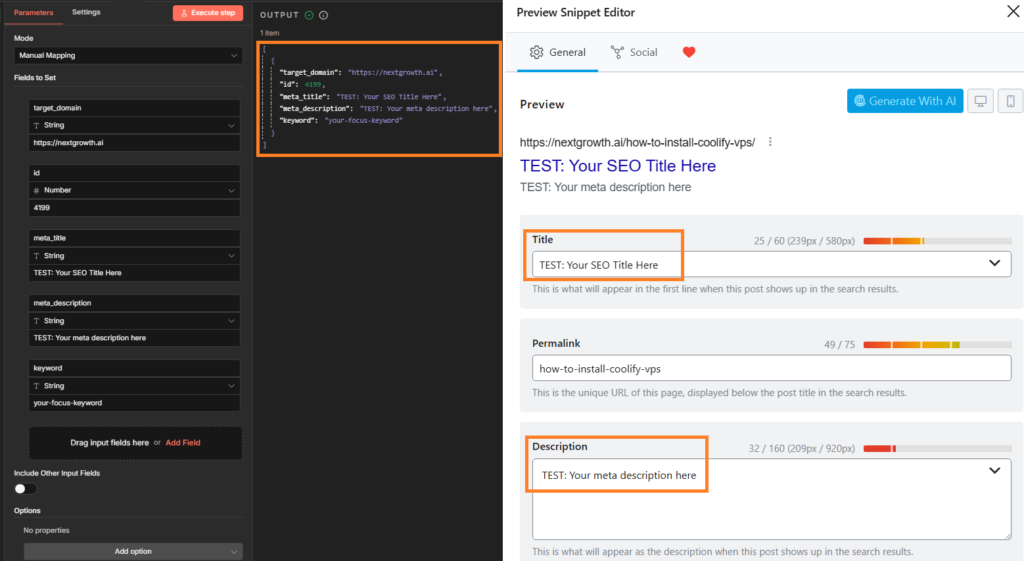Image resolution: width=1024 pixels, height=561 pixels.
Task: Switch to the Social tab
Action: pos(633,52)
